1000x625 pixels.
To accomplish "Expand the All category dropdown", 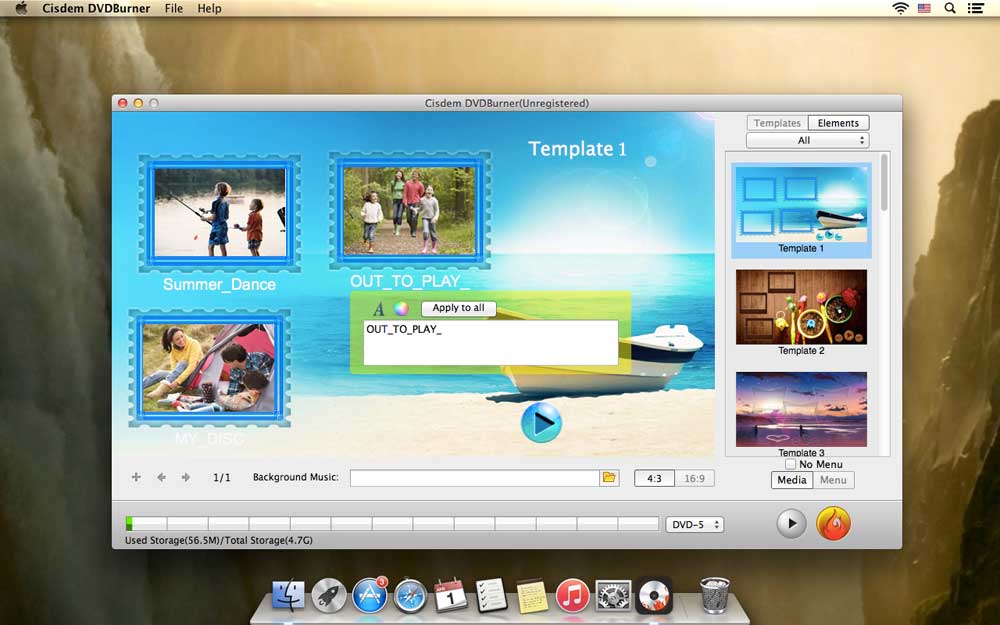I will 807,141.
